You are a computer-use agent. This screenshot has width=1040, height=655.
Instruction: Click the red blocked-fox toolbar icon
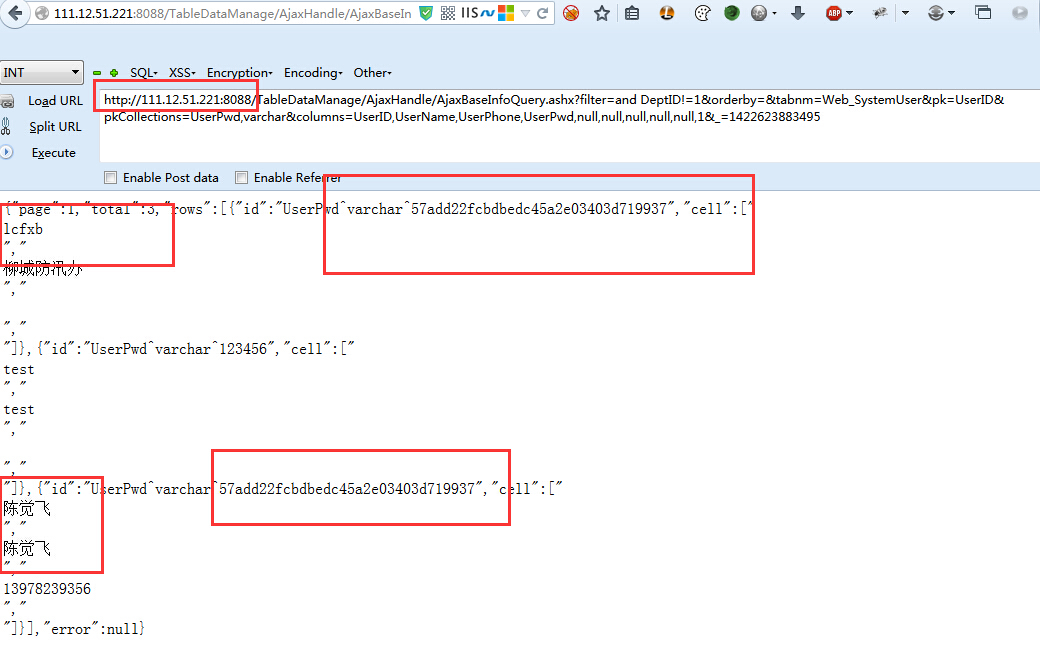(x=570, y=13)
